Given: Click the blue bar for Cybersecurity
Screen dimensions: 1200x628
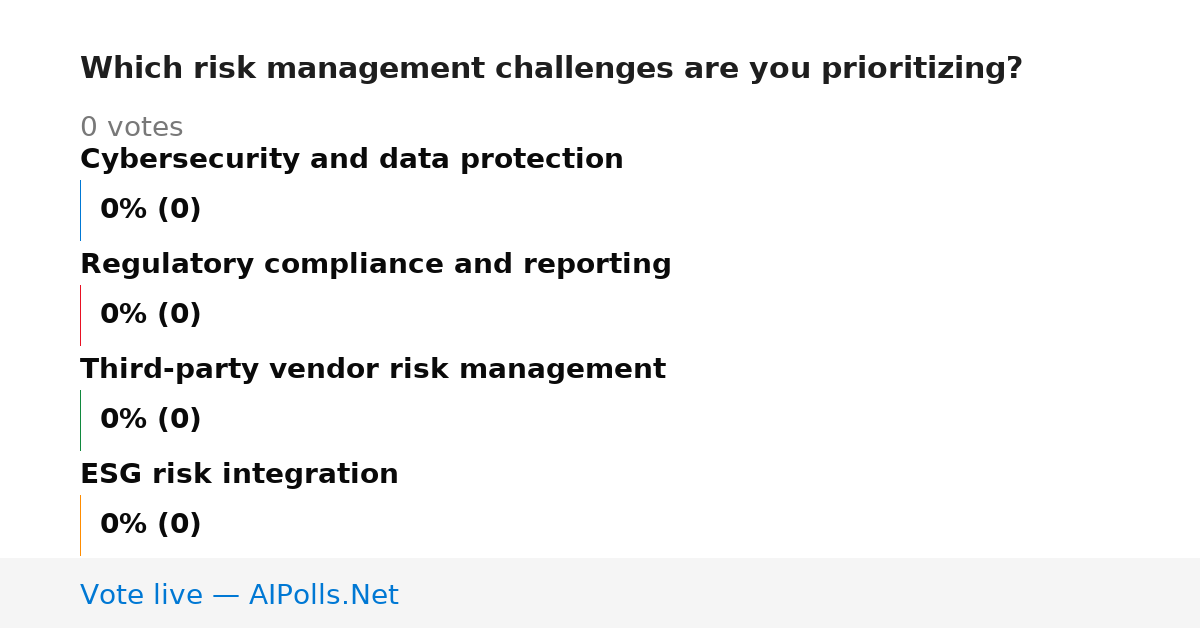Looking at the screenshot, I should (80, 210).
